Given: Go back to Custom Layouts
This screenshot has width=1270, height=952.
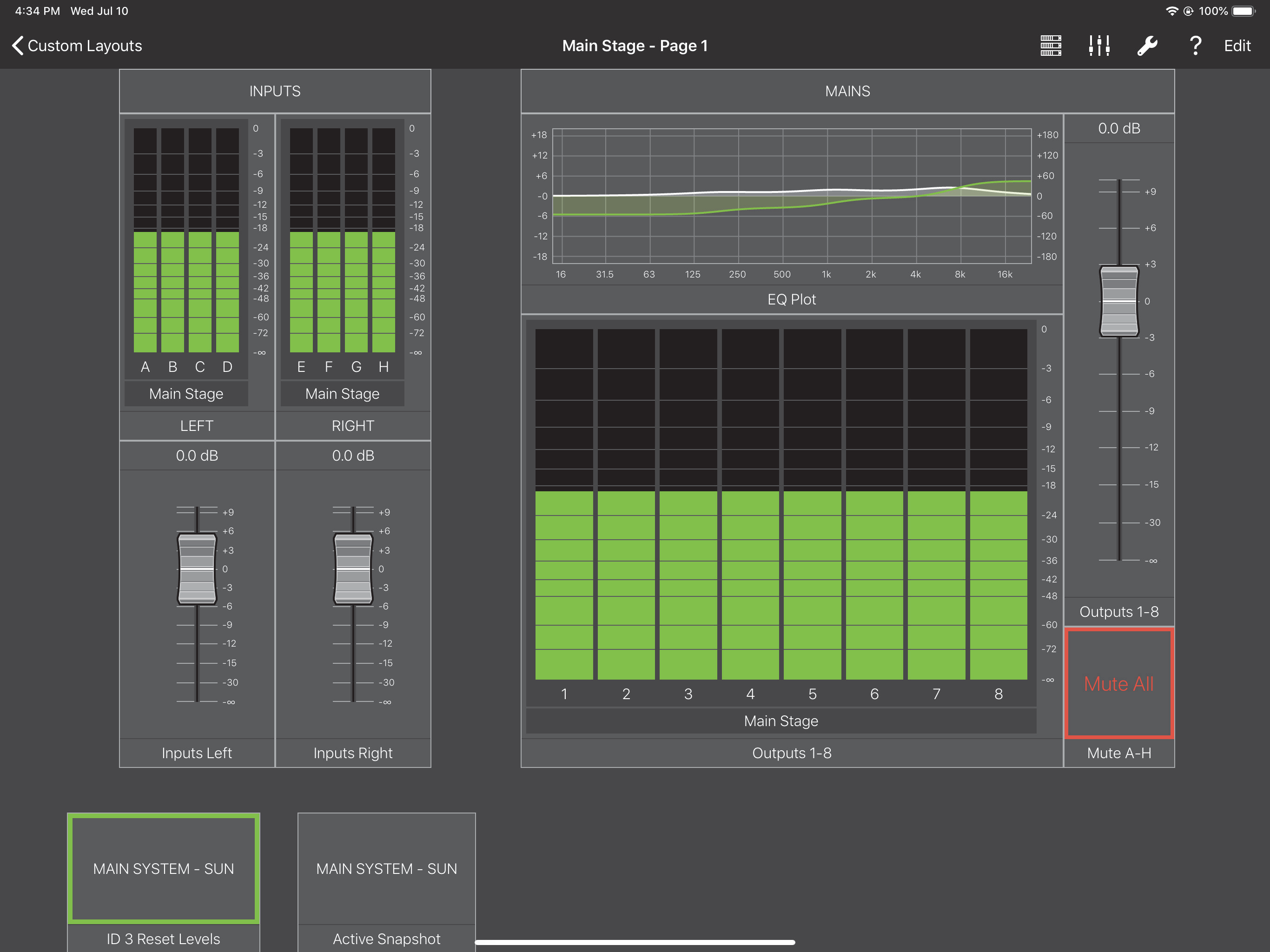Looking at the screenshot, I should click(77, 46).
